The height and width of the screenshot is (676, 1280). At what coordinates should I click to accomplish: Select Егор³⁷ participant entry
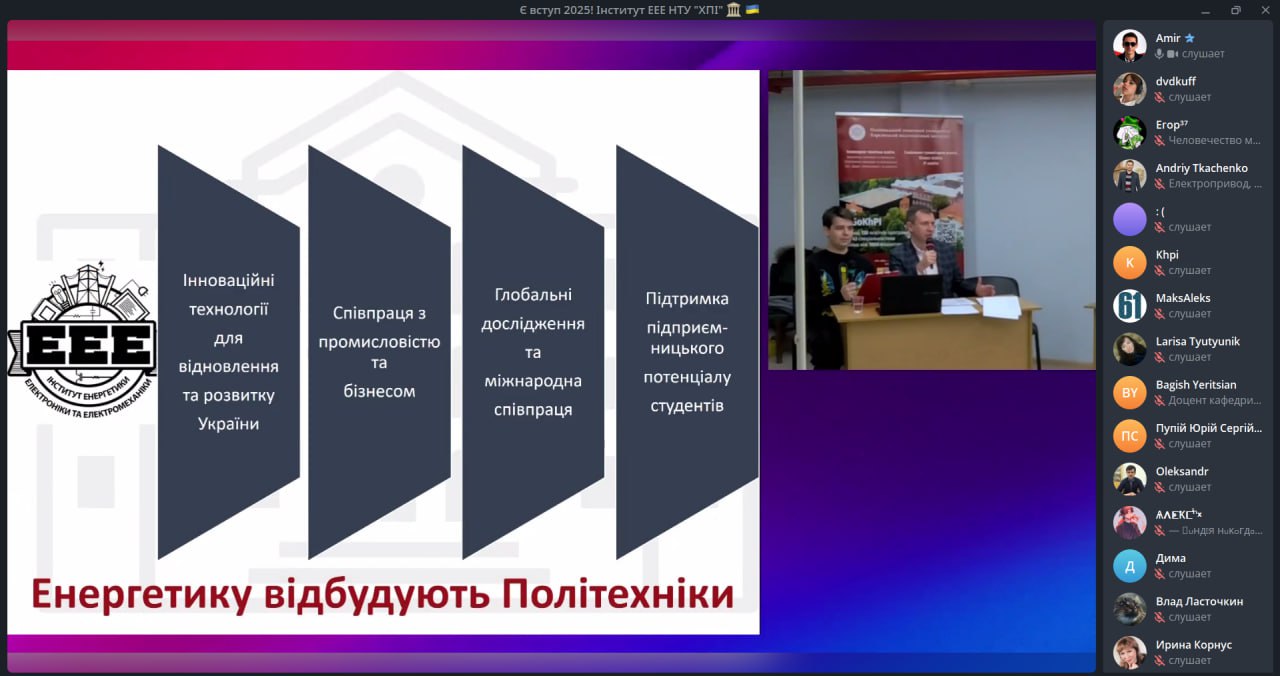[x=1172, y=125]
